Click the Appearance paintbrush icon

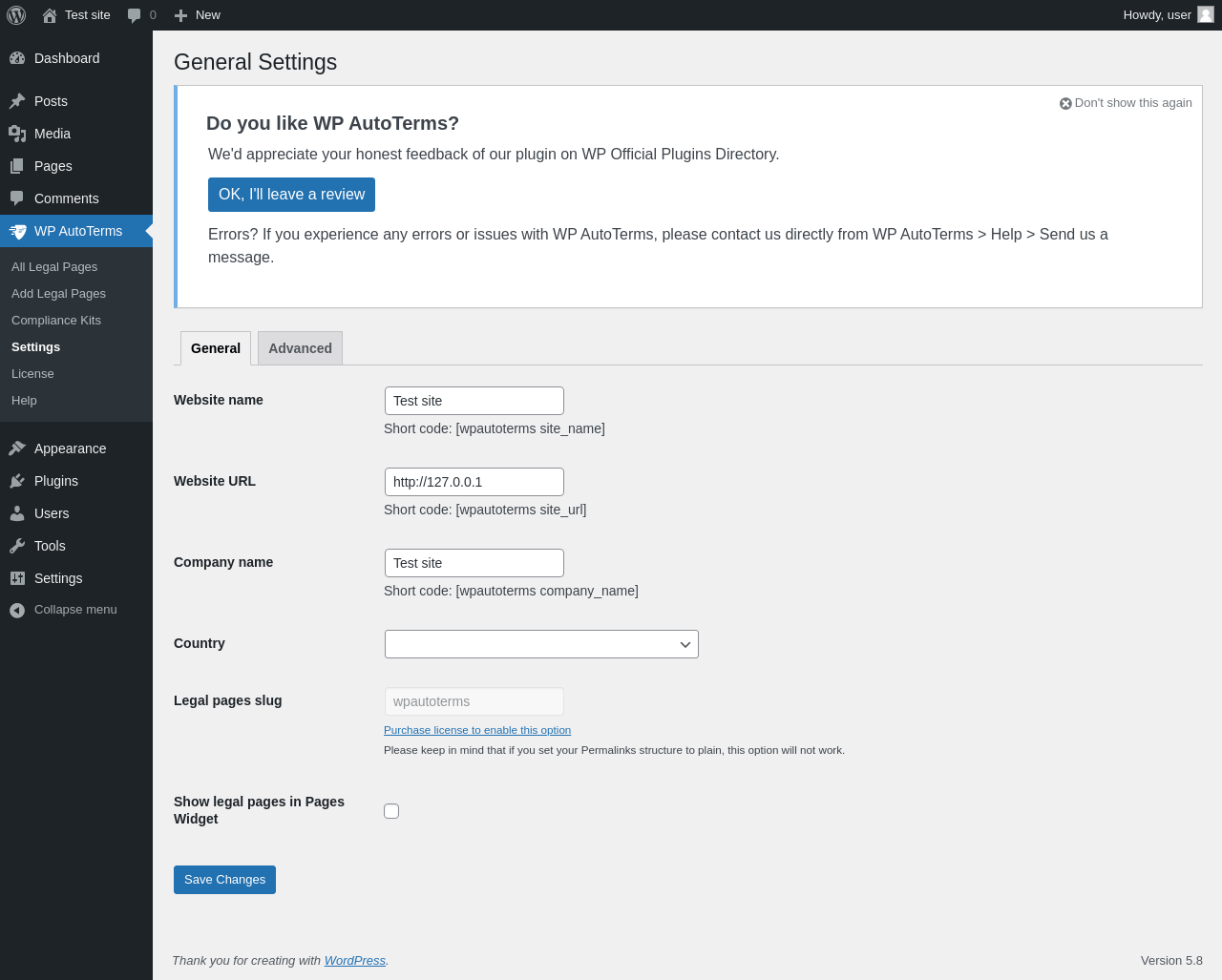pyautogui.click(x=17, y=448)
